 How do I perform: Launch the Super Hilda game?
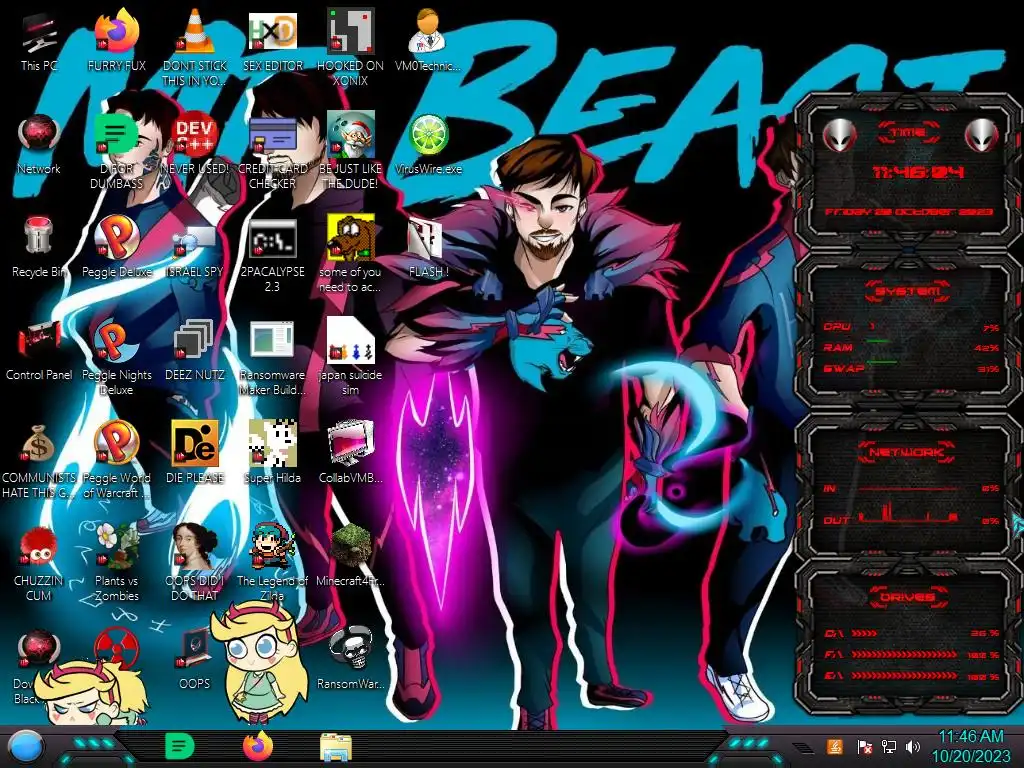click(272, 452)
